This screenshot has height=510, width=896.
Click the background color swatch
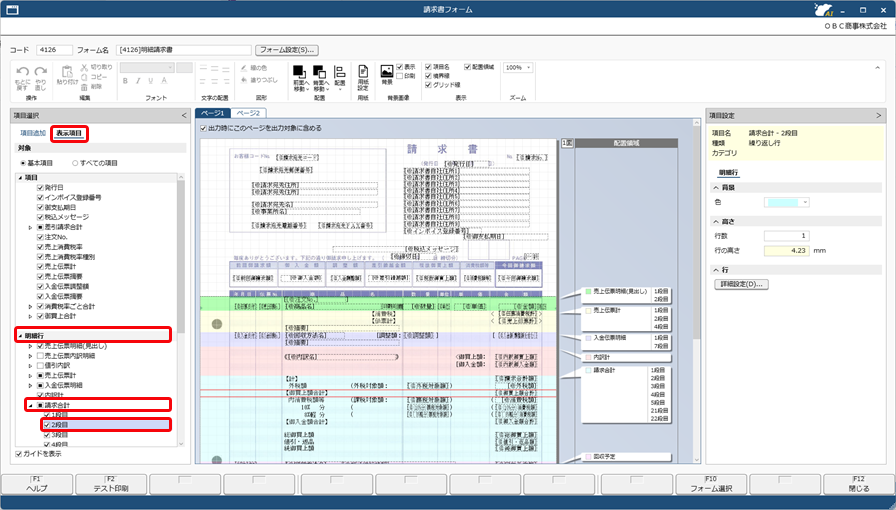coord(782,202)
